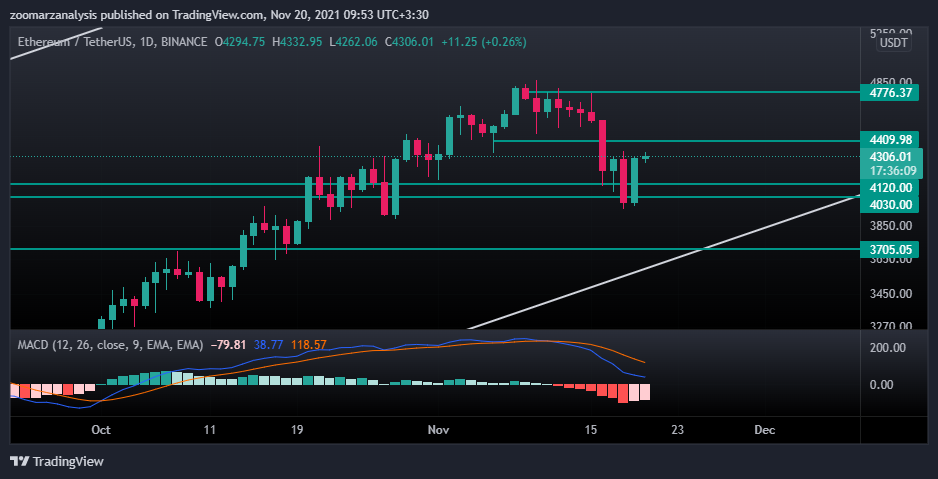Click the 3450.00 price axis label

pos(890,294)
